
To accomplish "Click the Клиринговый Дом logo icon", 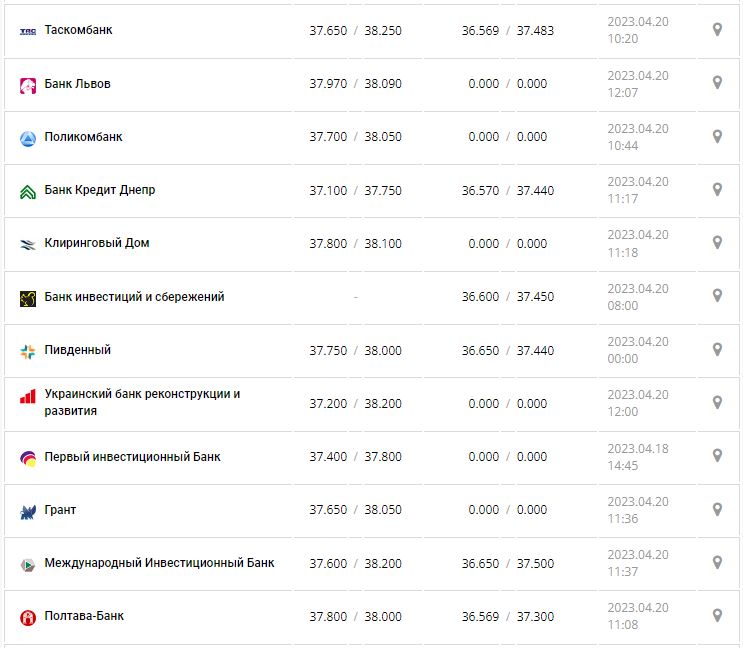I will click(28, 244).
